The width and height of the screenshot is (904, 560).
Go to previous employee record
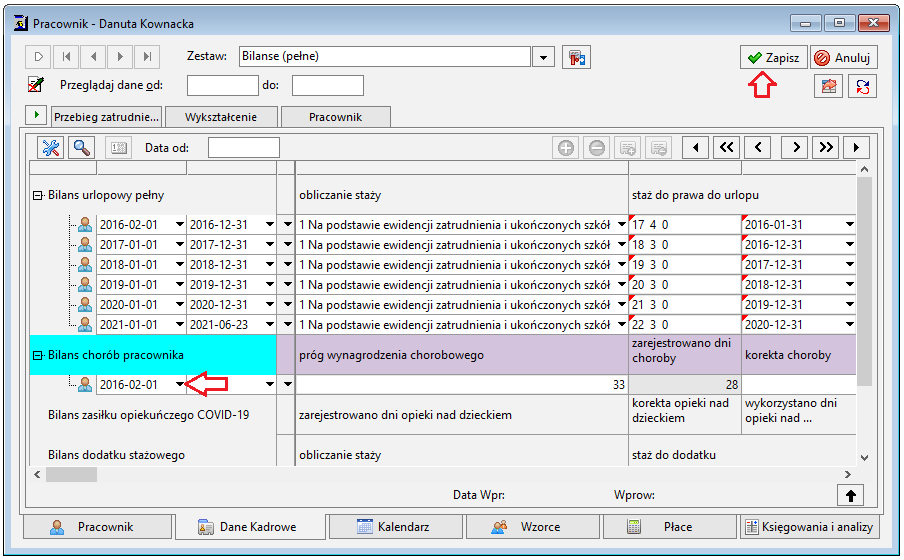93,57
